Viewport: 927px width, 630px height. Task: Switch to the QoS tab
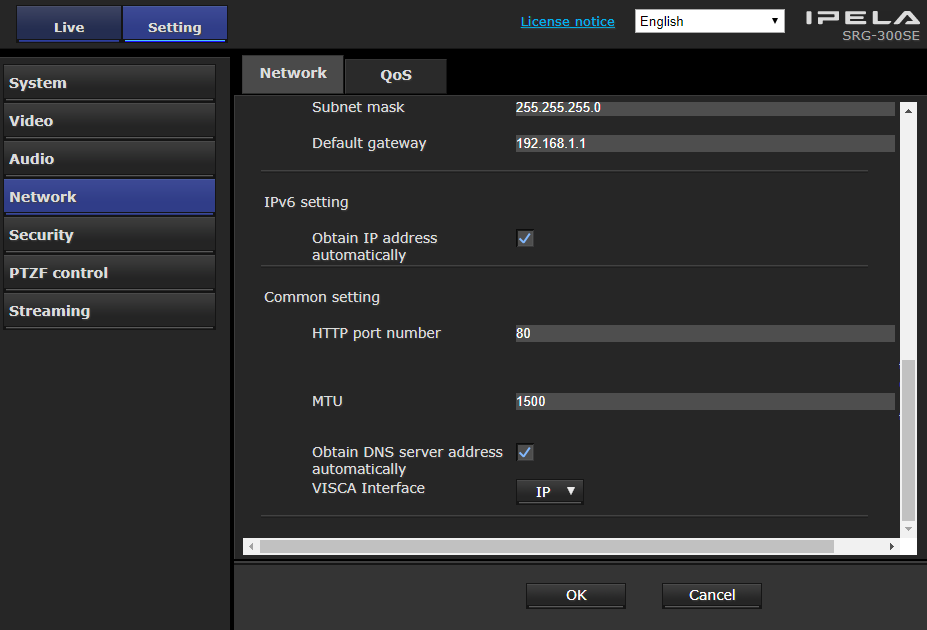click(396, 75)
